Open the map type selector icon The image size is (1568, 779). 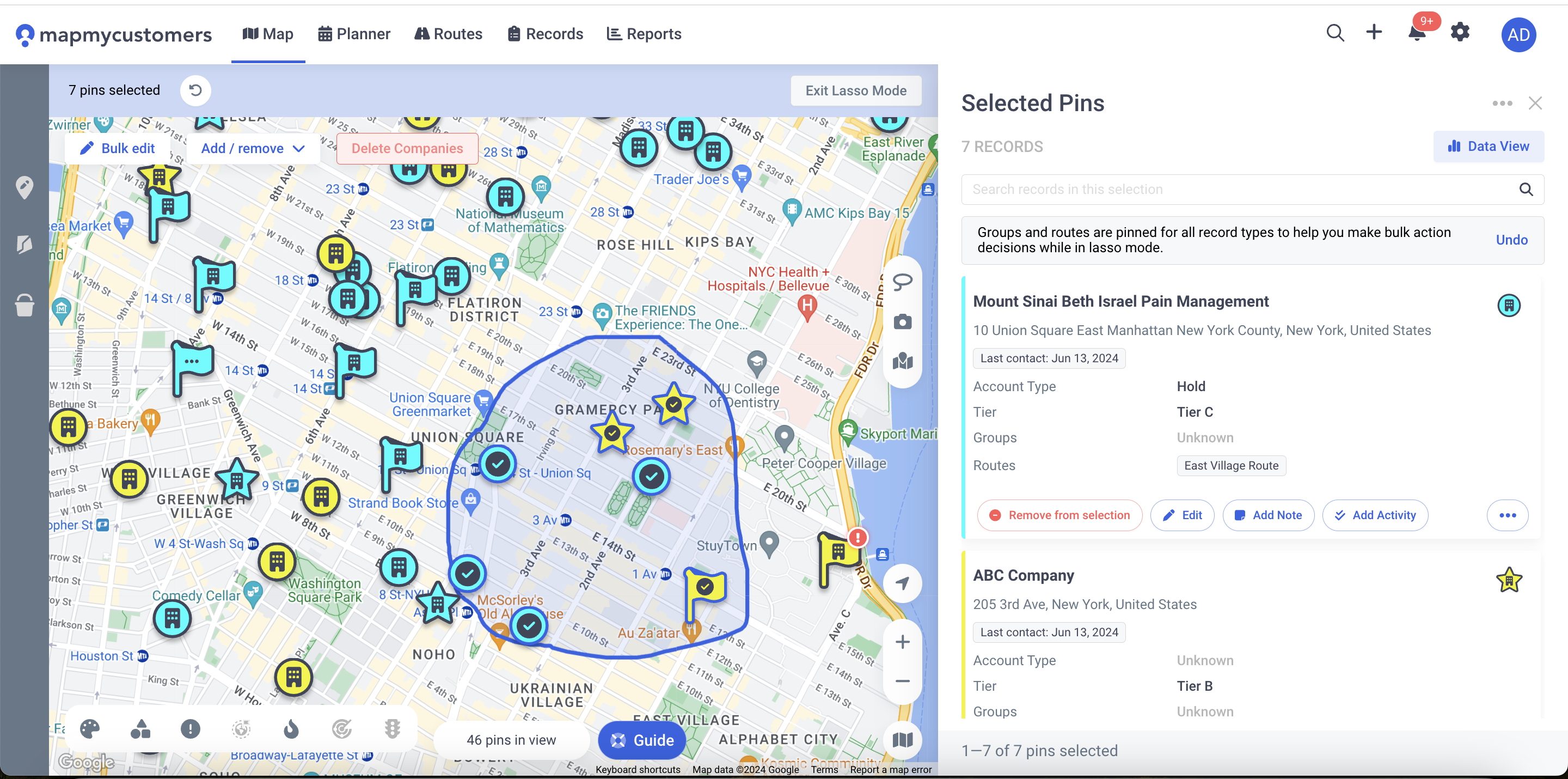coord(902,740)
